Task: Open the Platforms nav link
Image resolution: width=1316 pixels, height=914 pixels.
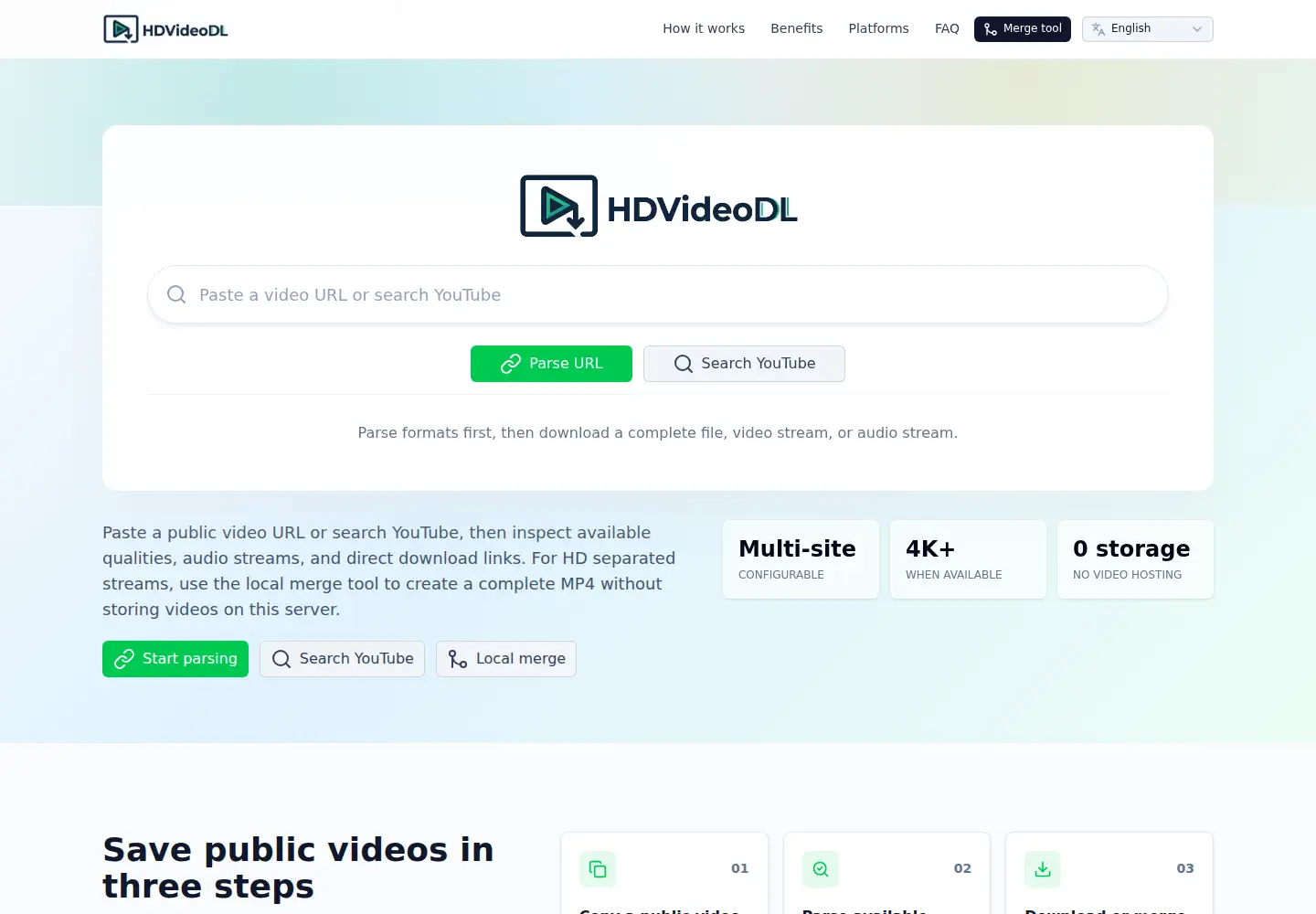Action: pyautogui.click(x=878, y=28)
